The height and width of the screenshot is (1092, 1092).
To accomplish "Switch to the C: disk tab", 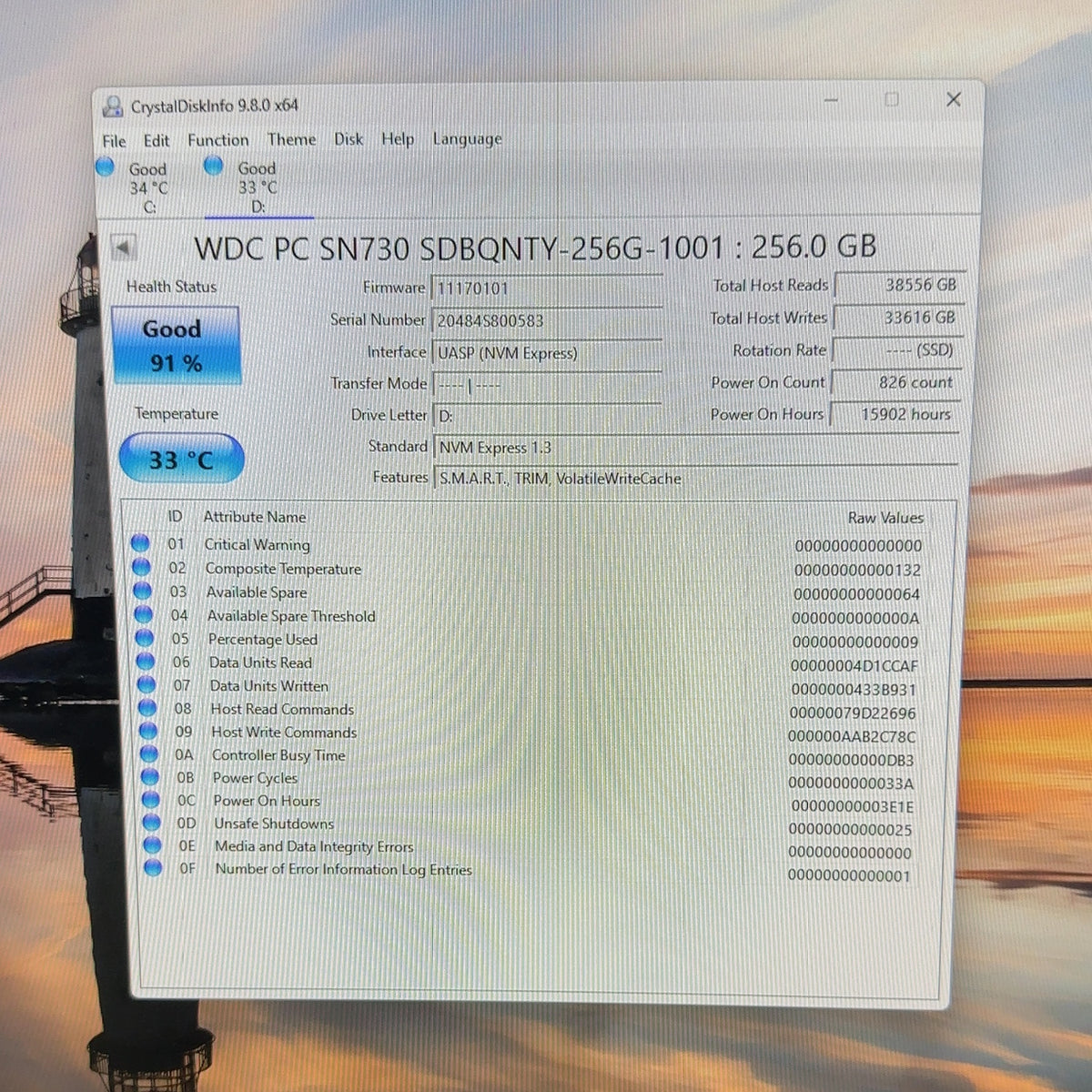I will [148, 187].
